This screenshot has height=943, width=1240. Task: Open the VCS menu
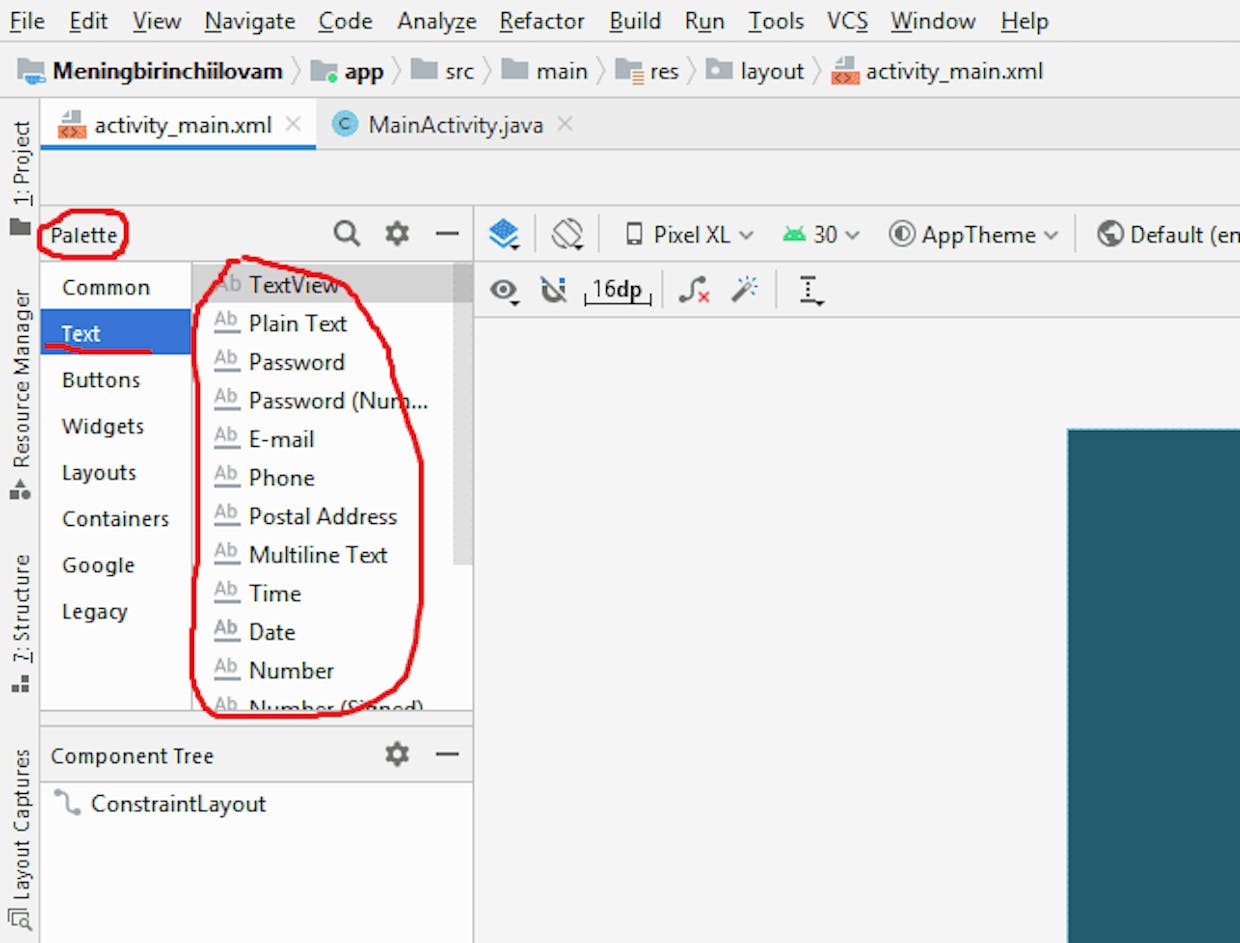coord(848,21)
